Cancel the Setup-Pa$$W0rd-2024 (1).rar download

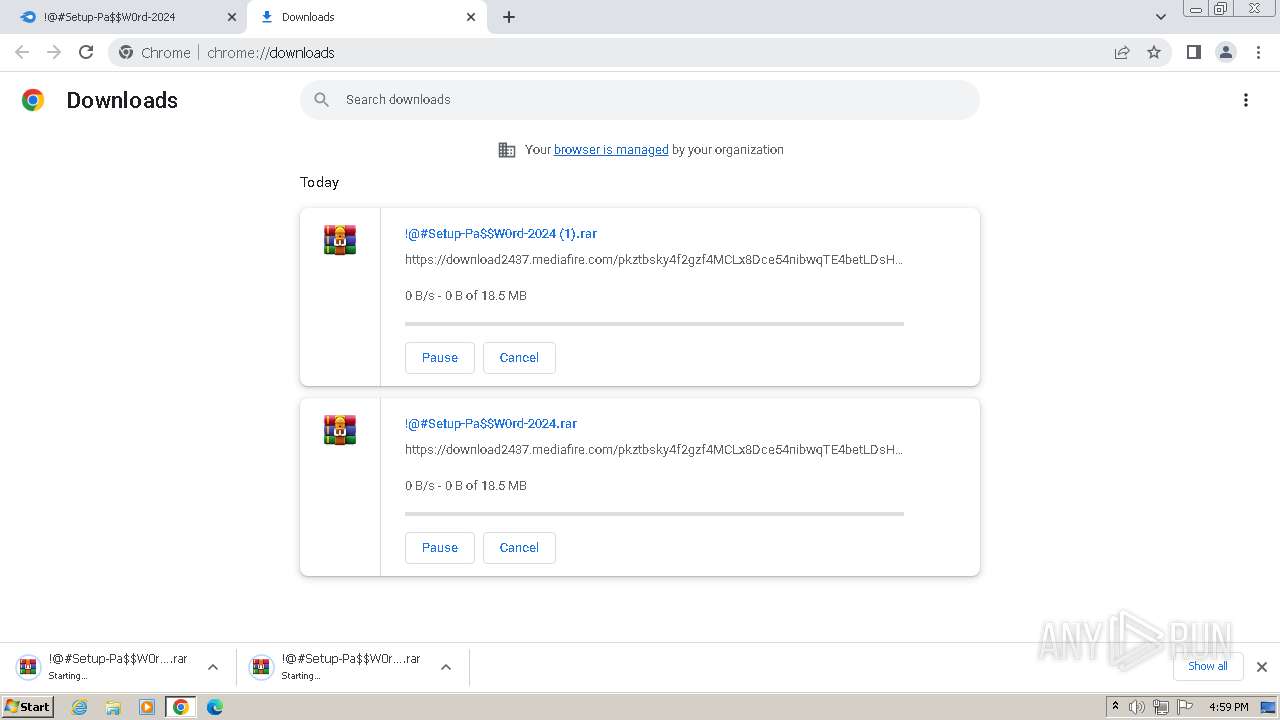519,358
